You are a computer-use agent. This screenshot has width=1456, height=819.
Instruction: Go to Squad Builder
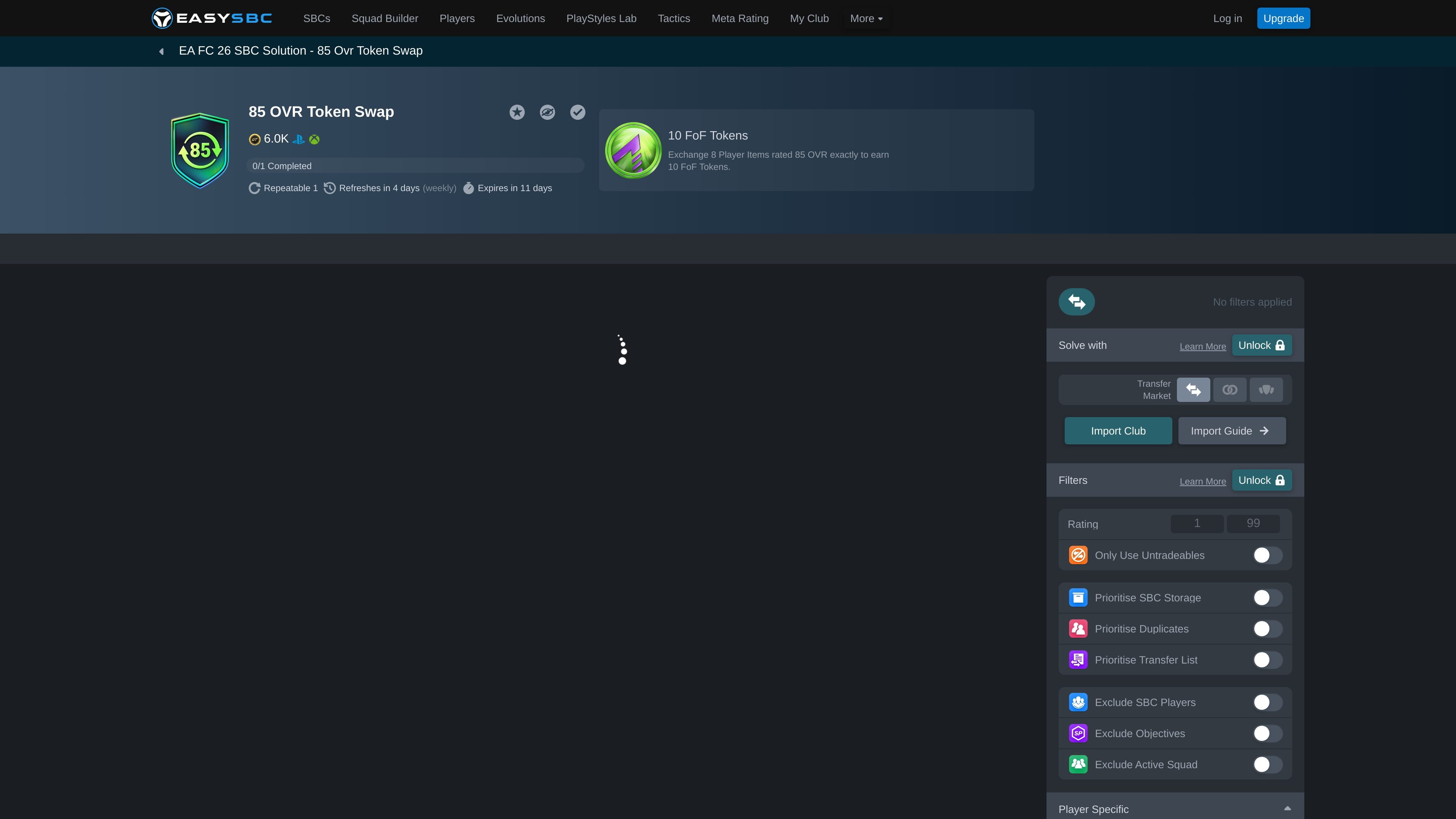385,19
